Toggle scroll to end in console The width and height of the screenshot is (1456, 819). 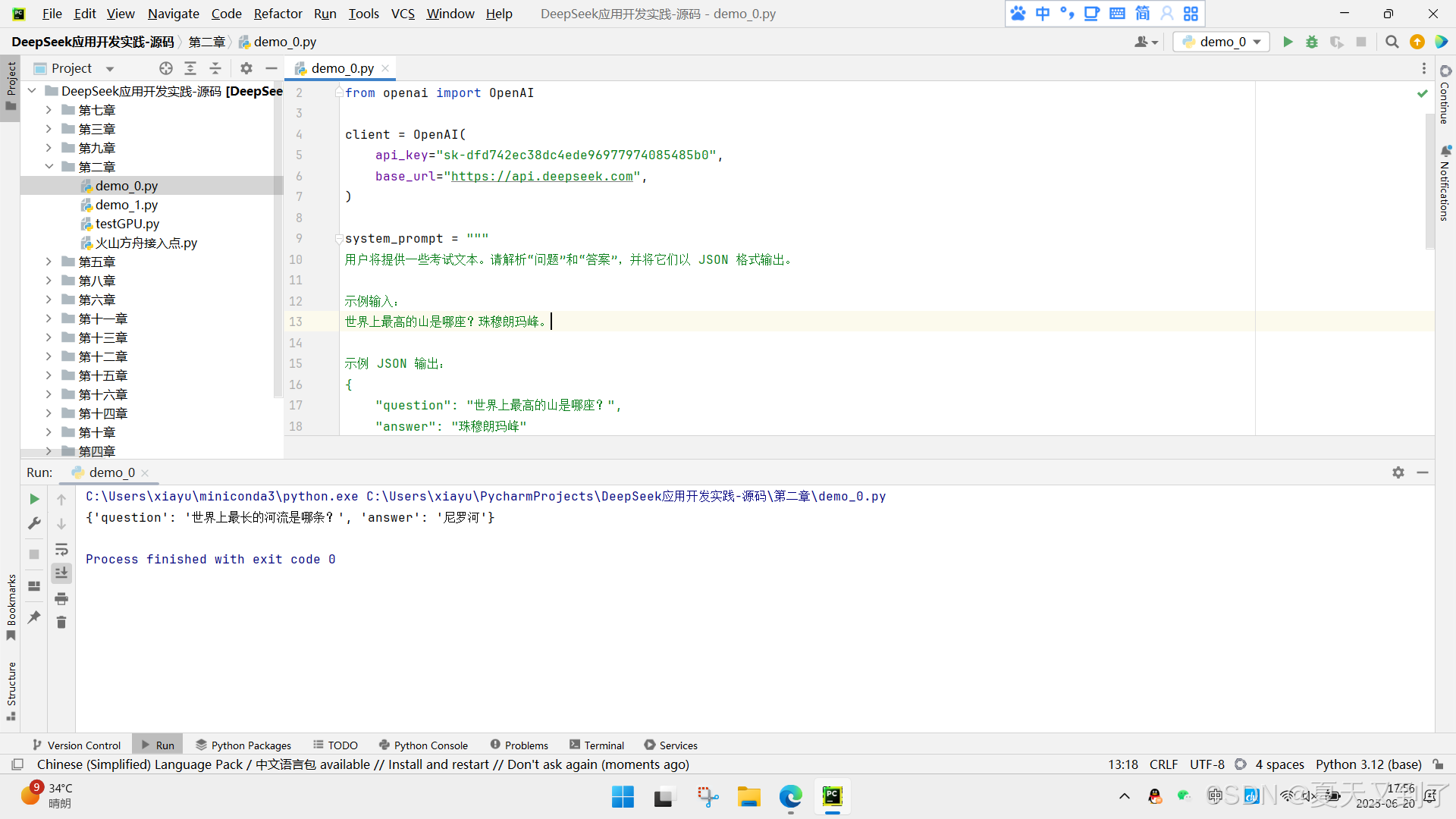(x=61, y=573)
